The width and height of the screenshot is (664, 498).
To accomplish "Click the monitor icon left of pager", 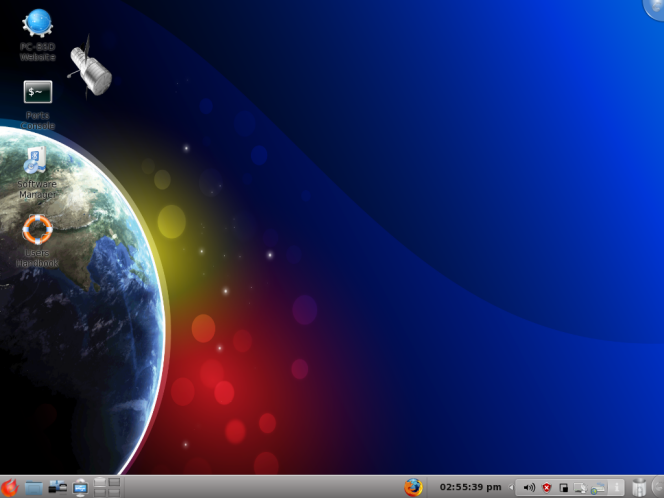I will tap(80, 487).
